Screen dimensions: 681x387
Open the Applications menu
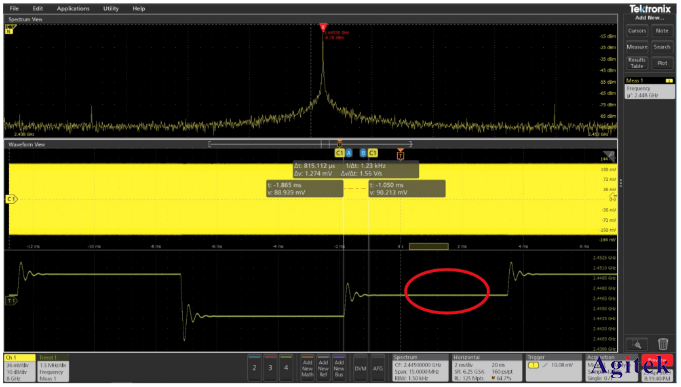[x=73, y=8]
